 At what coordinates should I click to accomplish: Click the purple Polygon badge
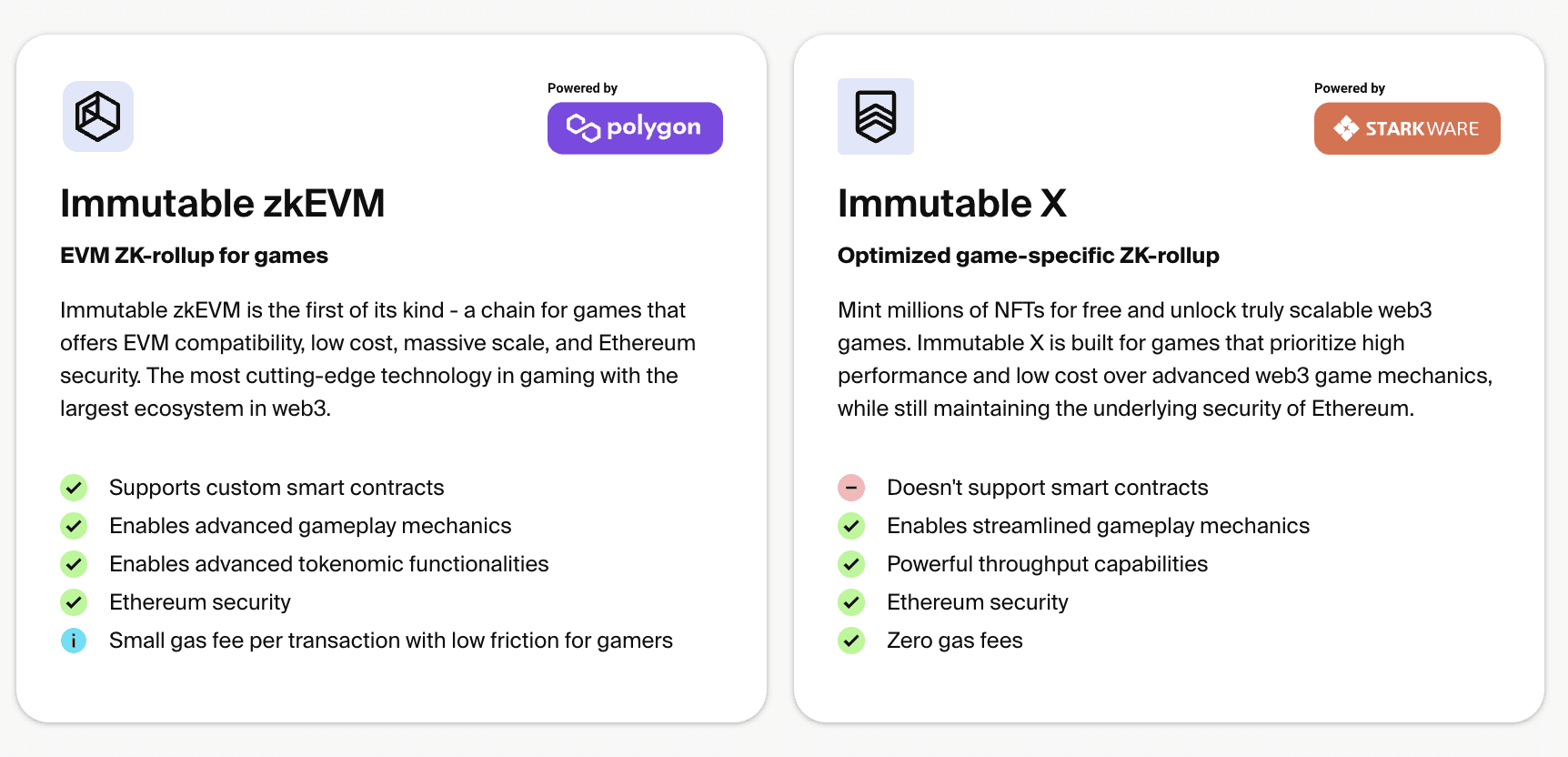pos(635,128)
